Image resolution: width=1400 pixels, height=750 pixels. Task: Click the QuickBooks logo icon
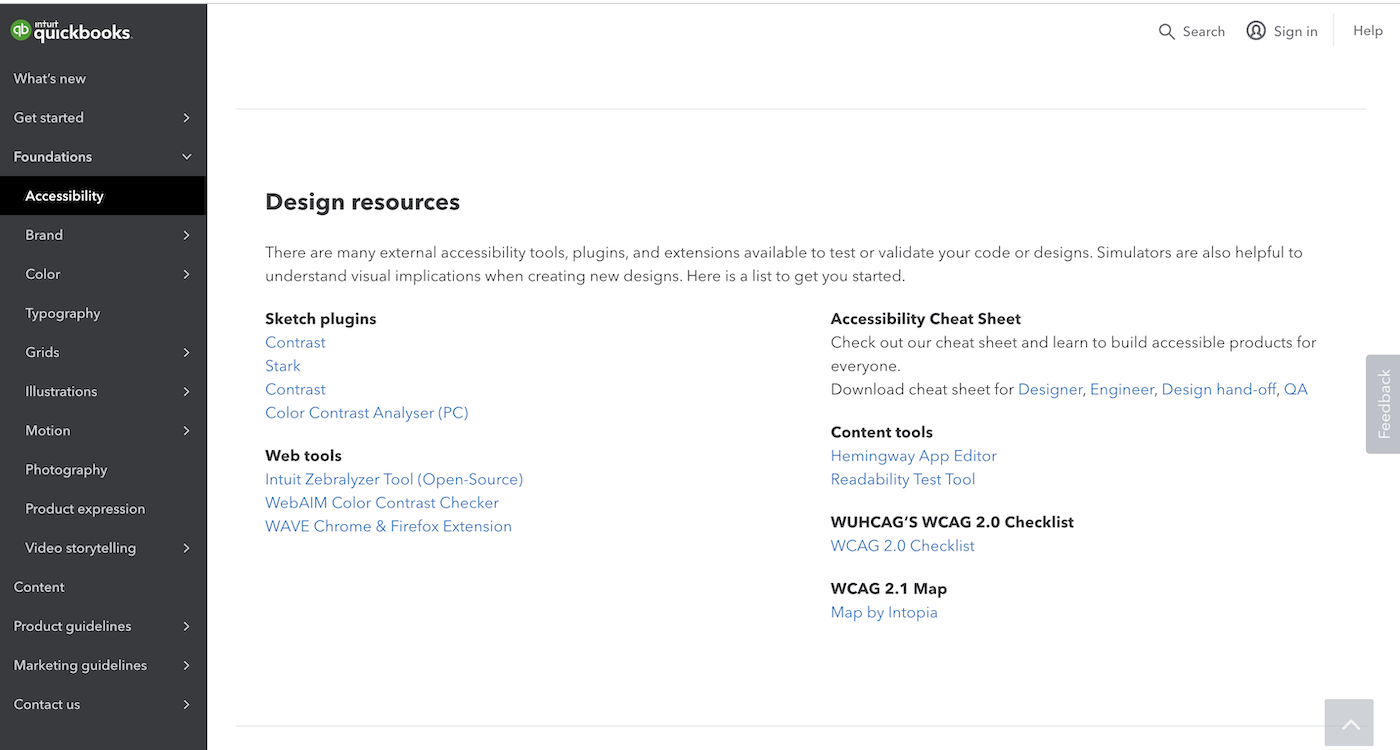[x=21, y=30]
